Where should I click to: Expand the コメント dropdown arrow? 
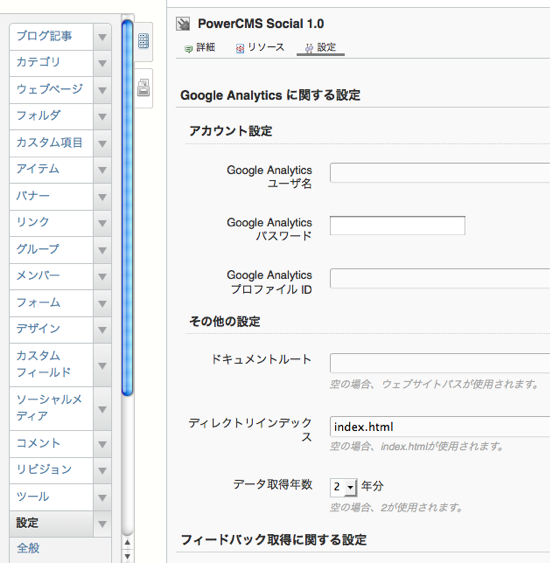pos(102,444)
